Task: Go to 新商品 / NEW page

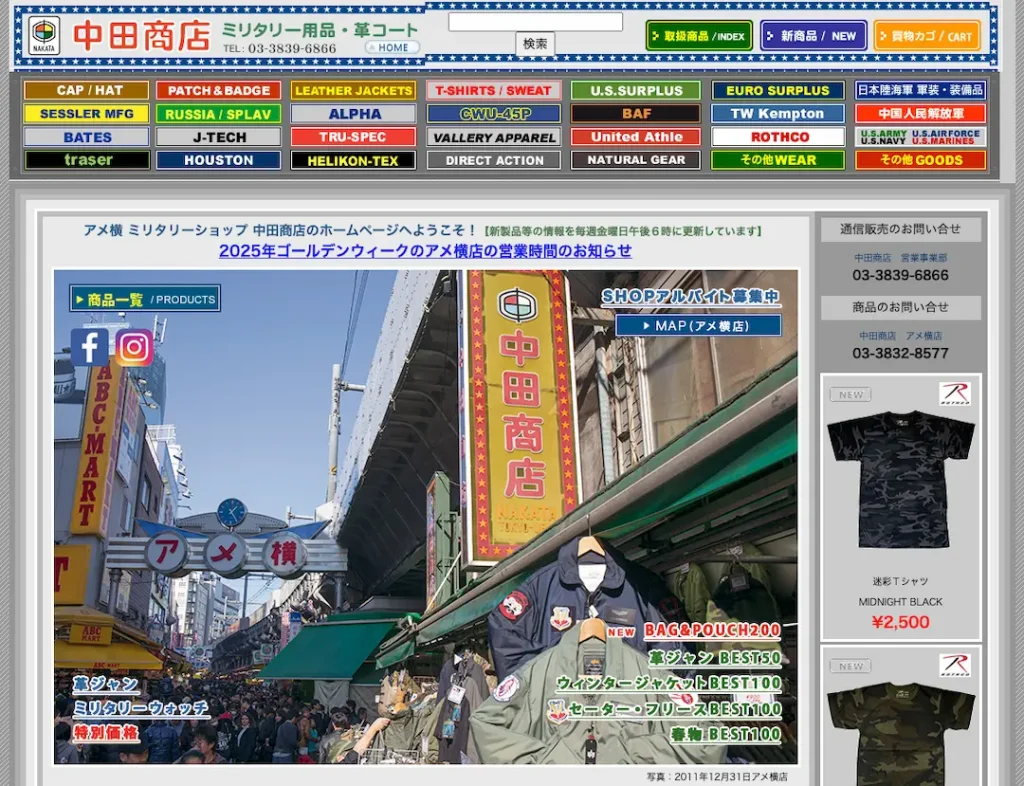Action: click(813, 36)
